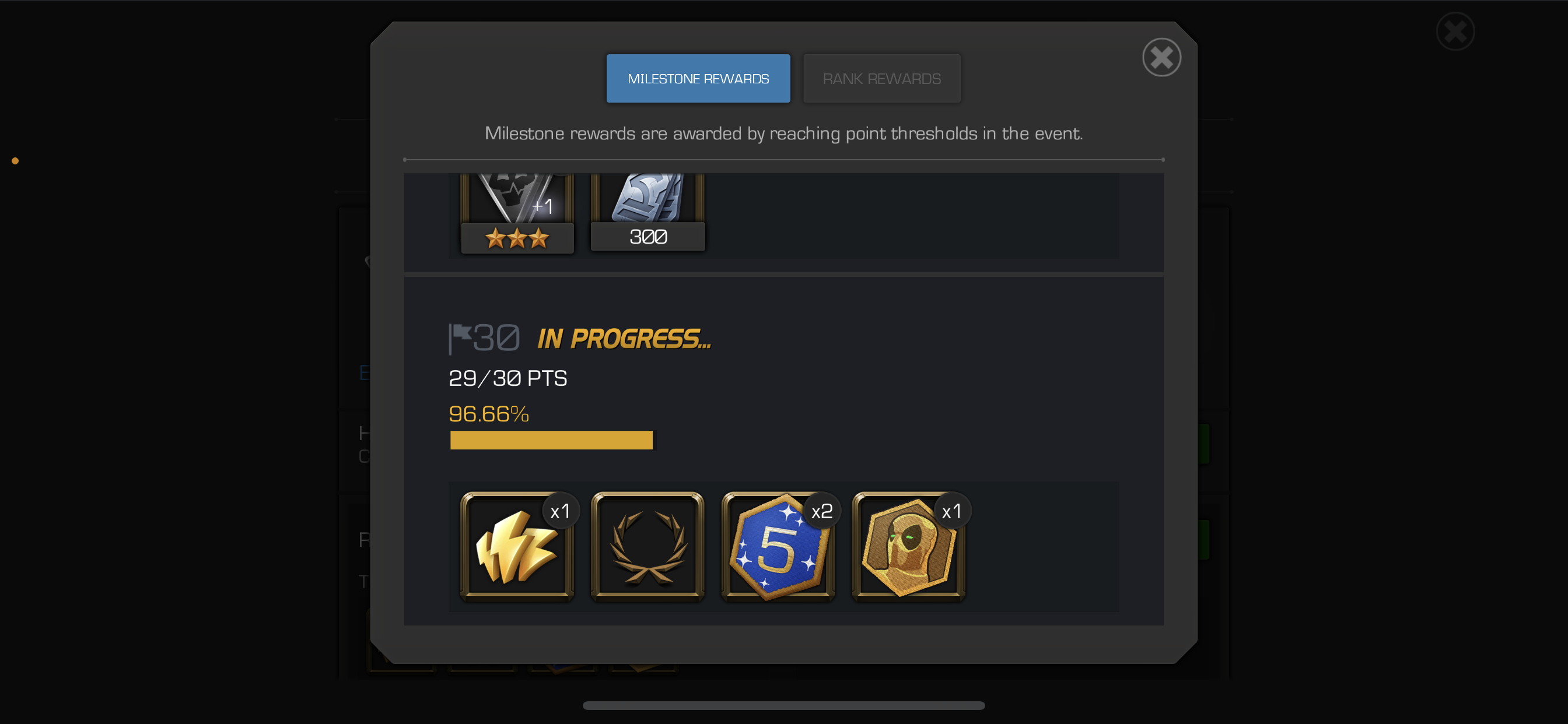The width and height of the screenshot is (1568, 724).
Task: Tap the blue 5-star shard crystal
Action: pos(778,546)
